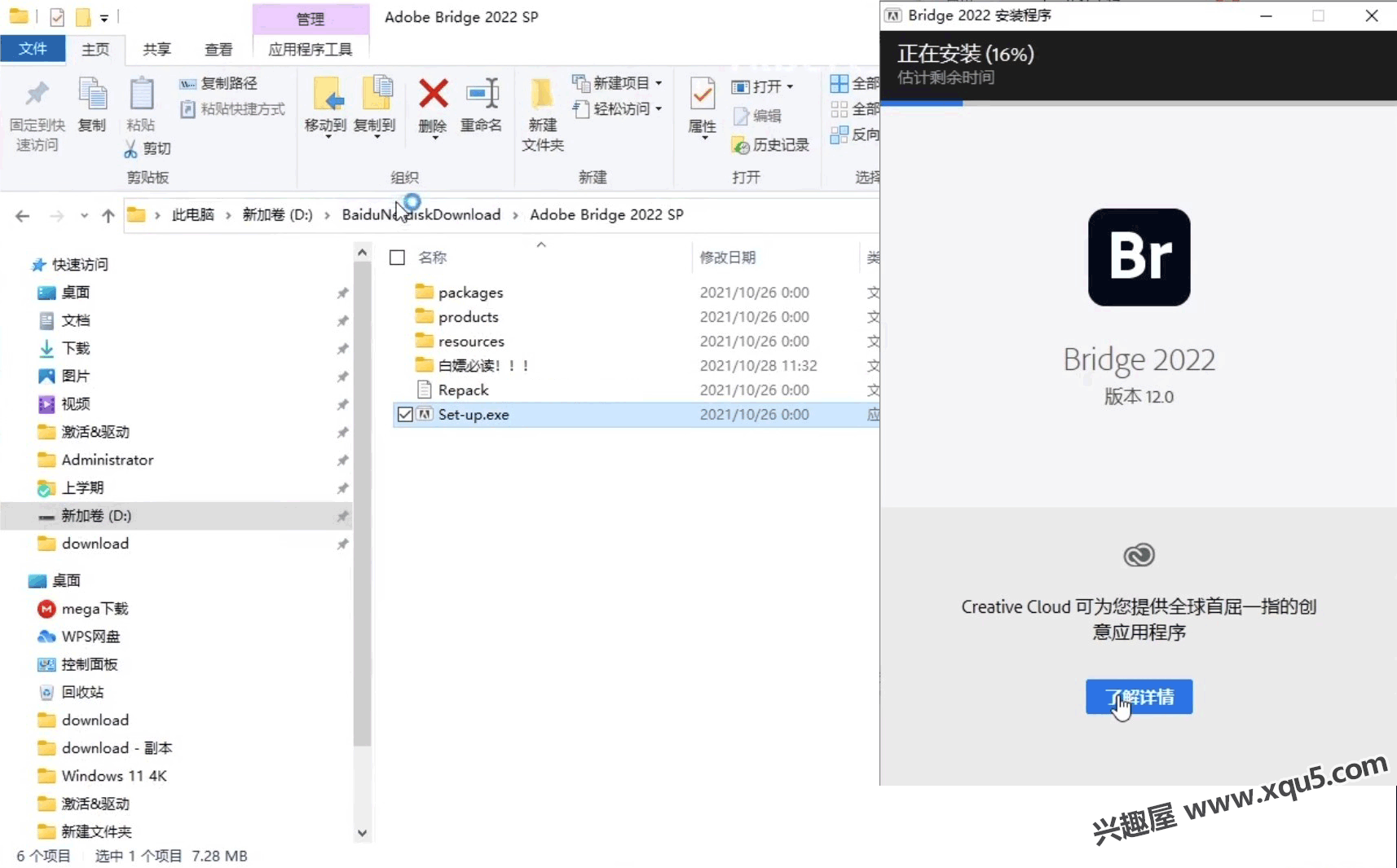
Task: Click the Back navigation arrow
Action: click(x=23, y=215)
